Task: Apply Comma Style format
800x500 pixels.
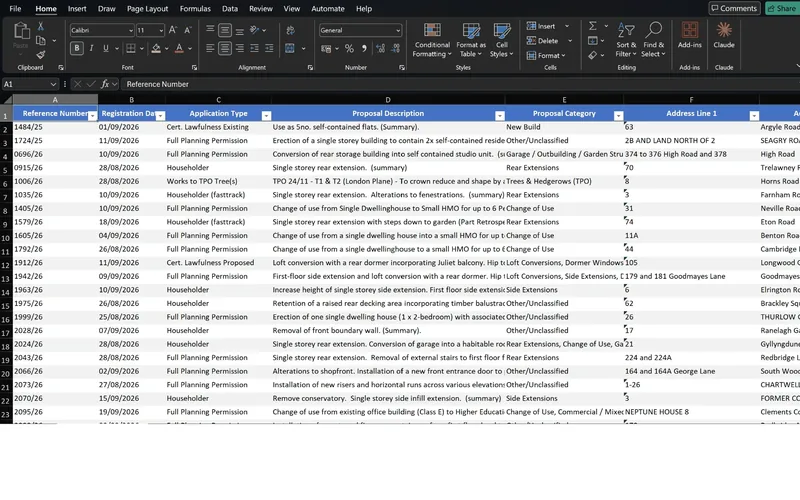Action: pyautogui.click(x=364, y=48)
